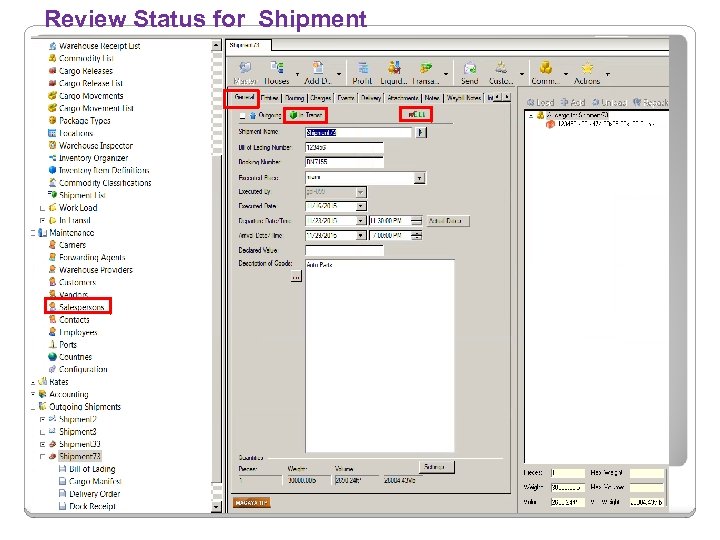Switch to the Attachments tab

403,98
